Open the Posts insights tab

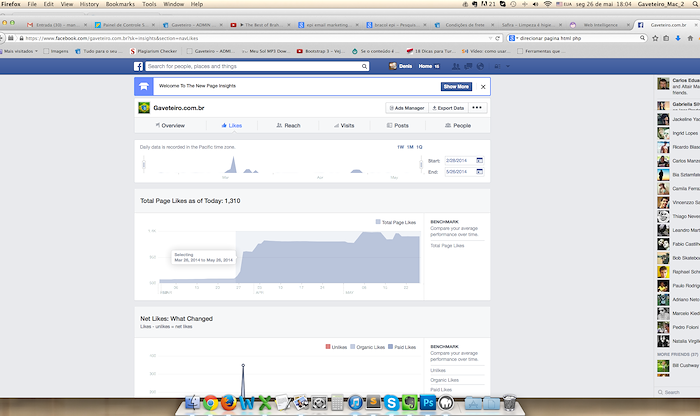[398, 125]
